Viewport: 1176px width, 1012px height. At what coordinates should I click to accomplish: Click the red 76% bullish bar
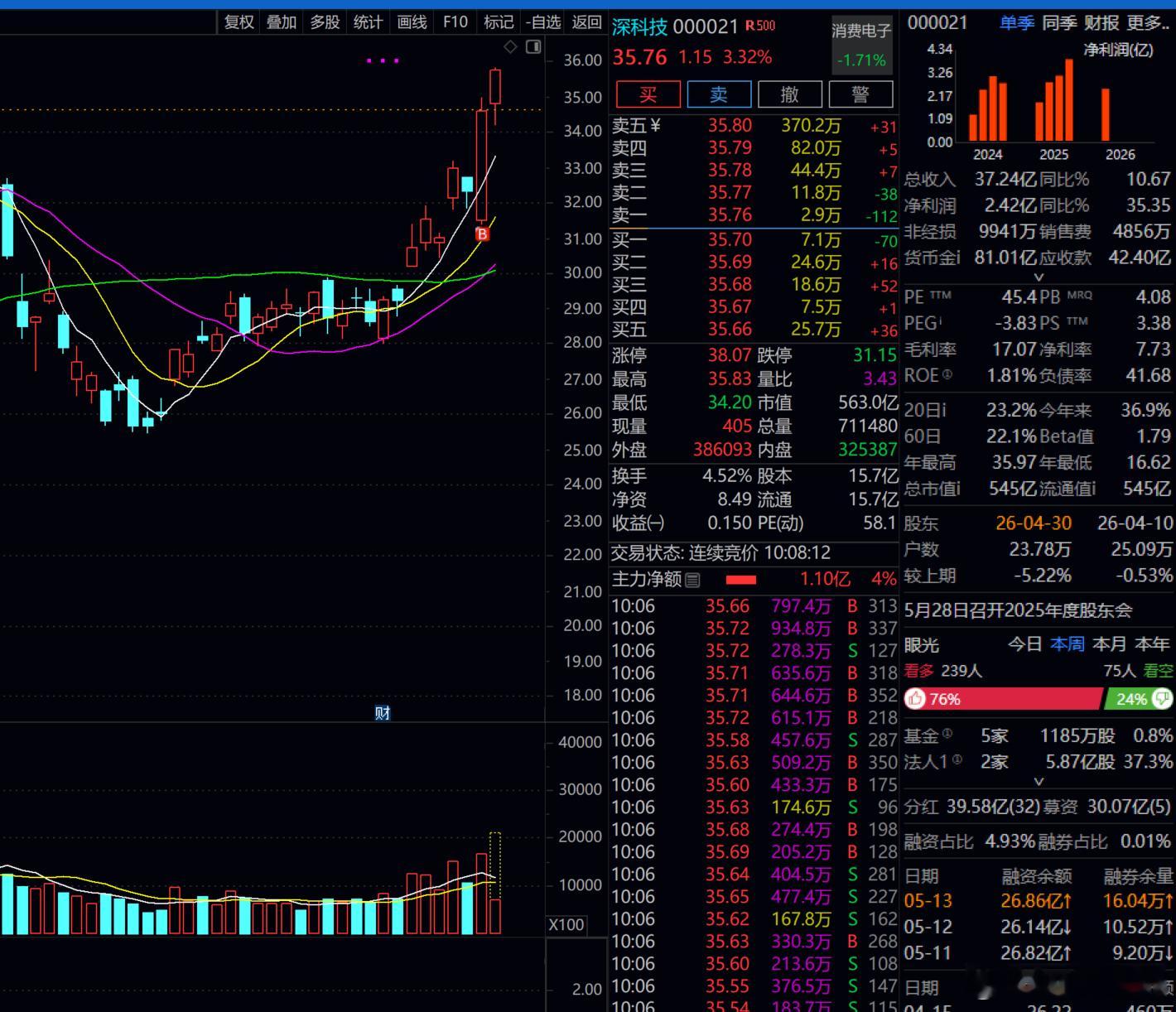1004,699
